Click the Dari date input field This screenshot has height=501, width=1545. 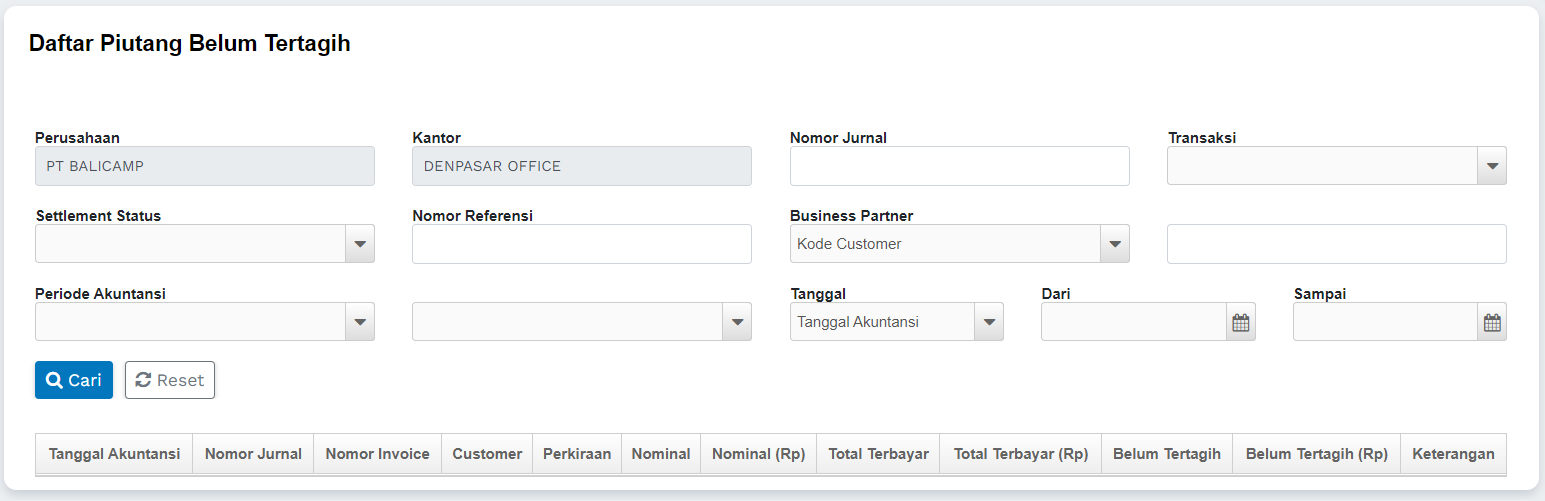click(x=1134, y=322)
